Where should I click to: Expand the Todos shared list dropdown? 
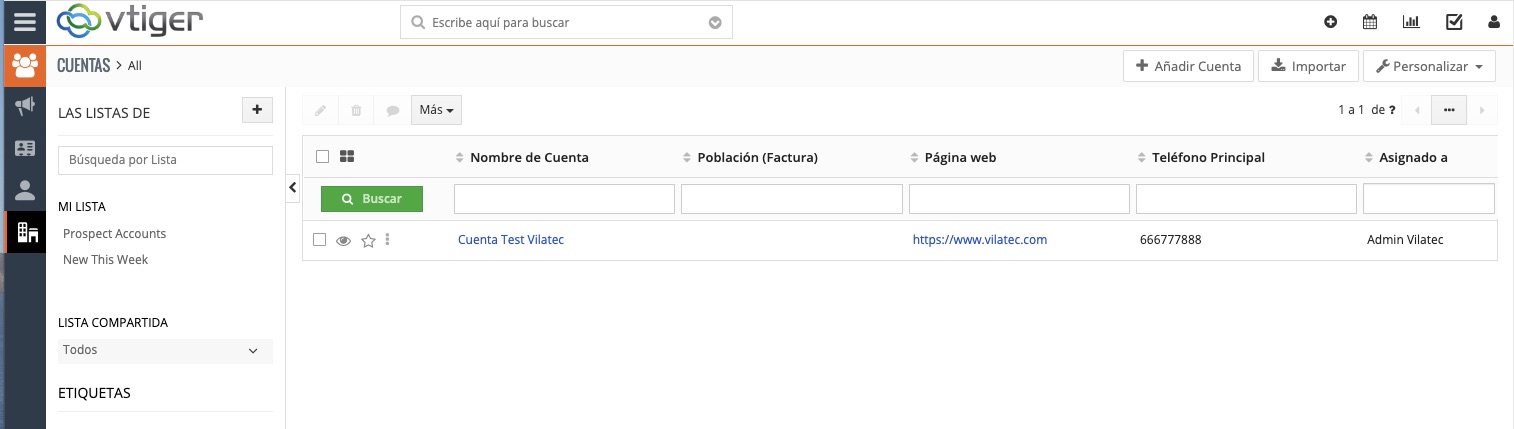[x=165, y=350]
